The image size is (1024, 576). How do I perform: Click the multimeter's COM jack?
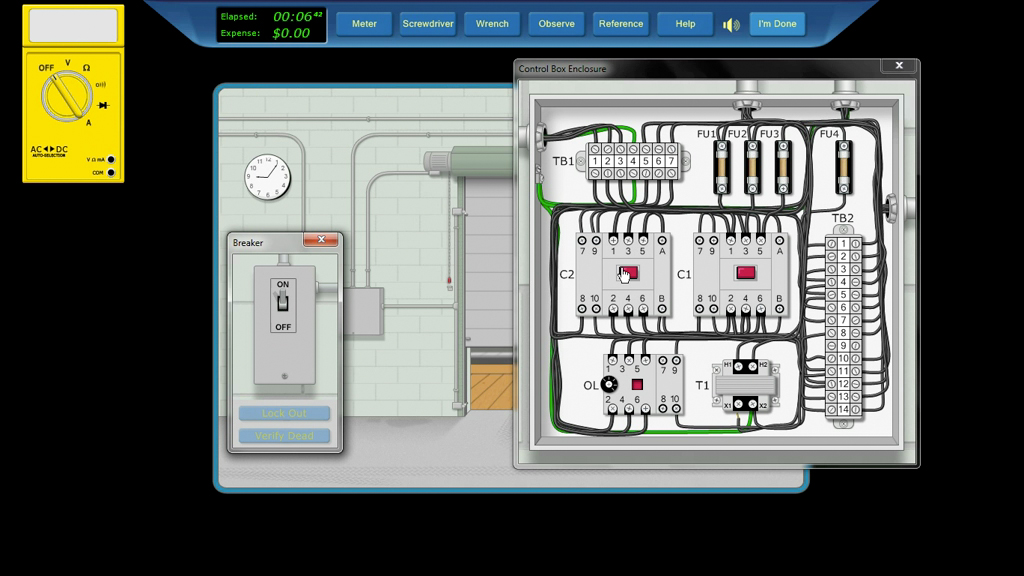pyautogui.click(x=110, y=173)
